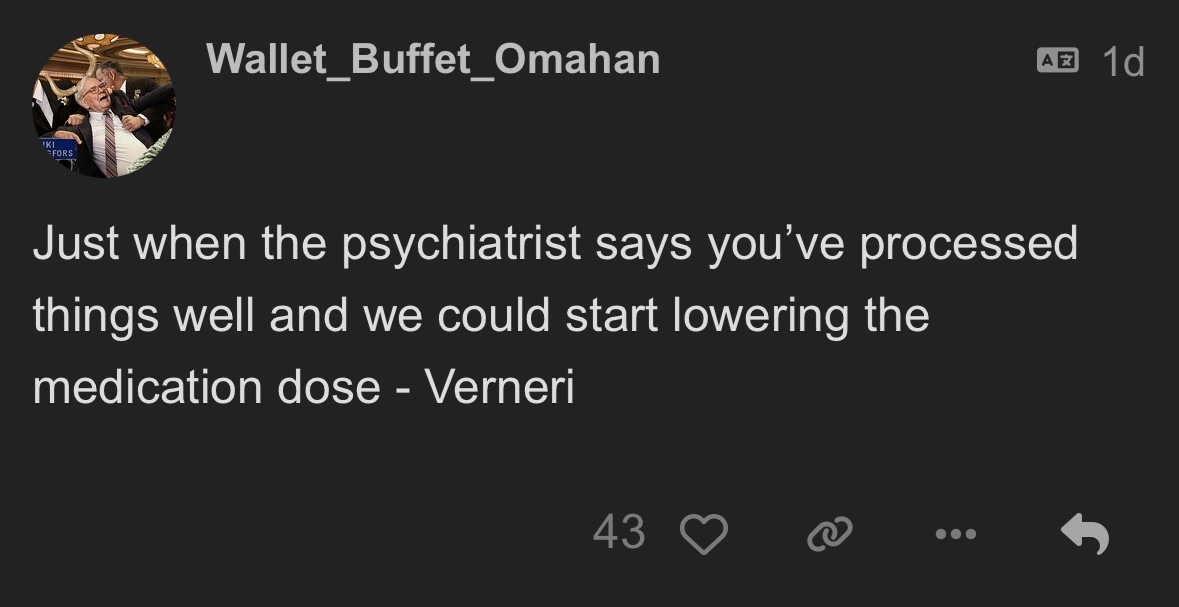Click the word "things" in the post
This screenshot has height=607, width=1179.
[x=95, y=316]
